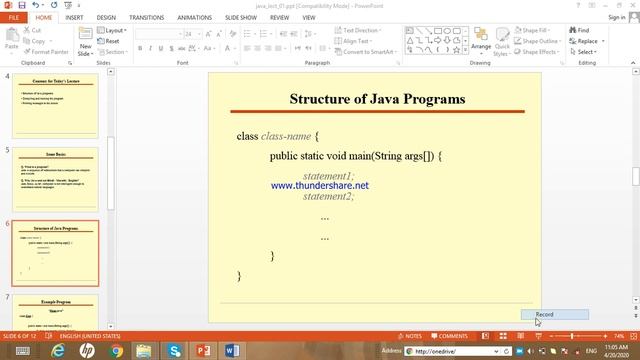Toggle Italic formatting
Screen dimensions: 640x360
click(151, 49)
